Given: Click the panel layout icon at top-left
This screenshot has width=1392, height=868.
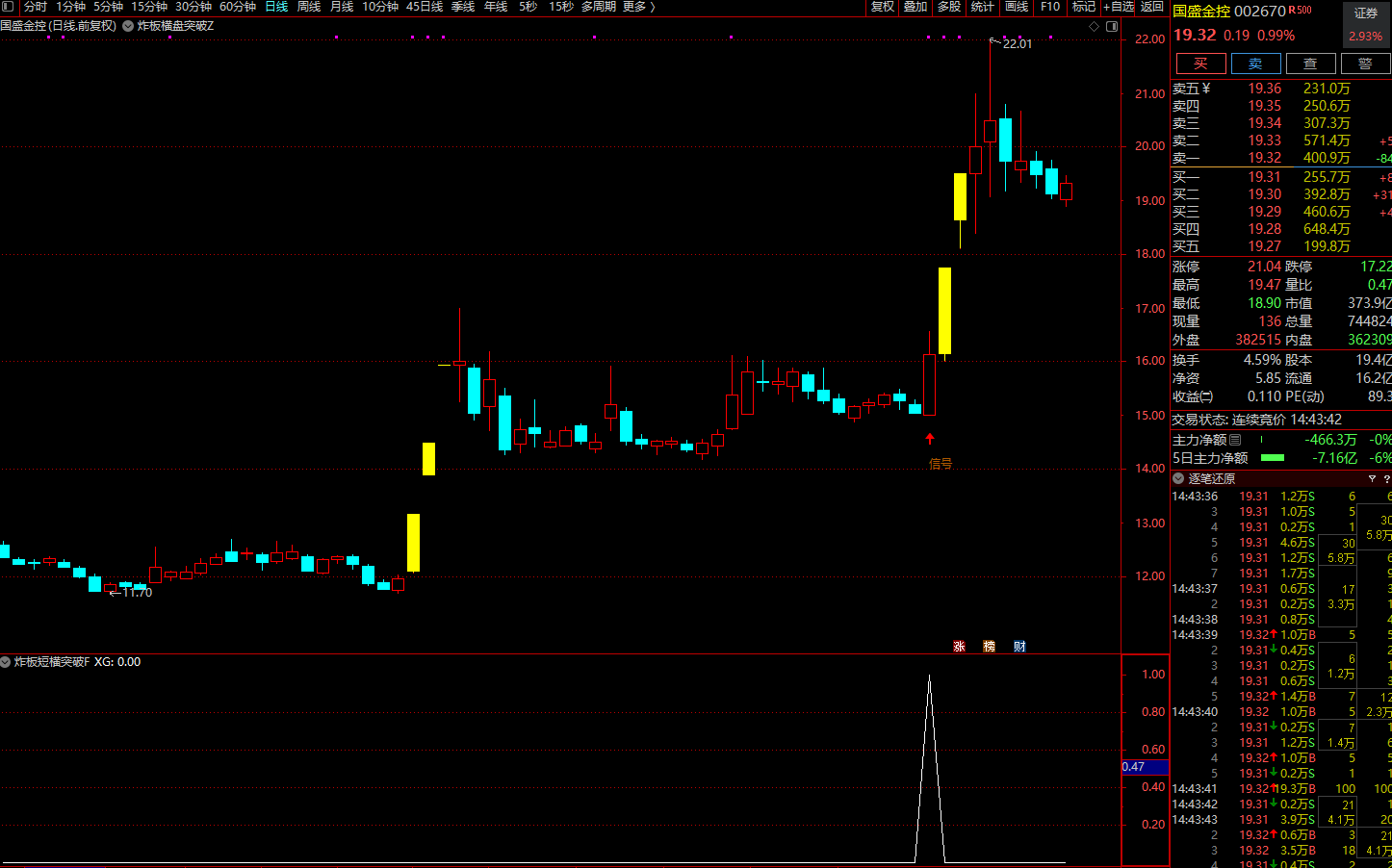Looking at the screenshot, I should tap(8, 7).
